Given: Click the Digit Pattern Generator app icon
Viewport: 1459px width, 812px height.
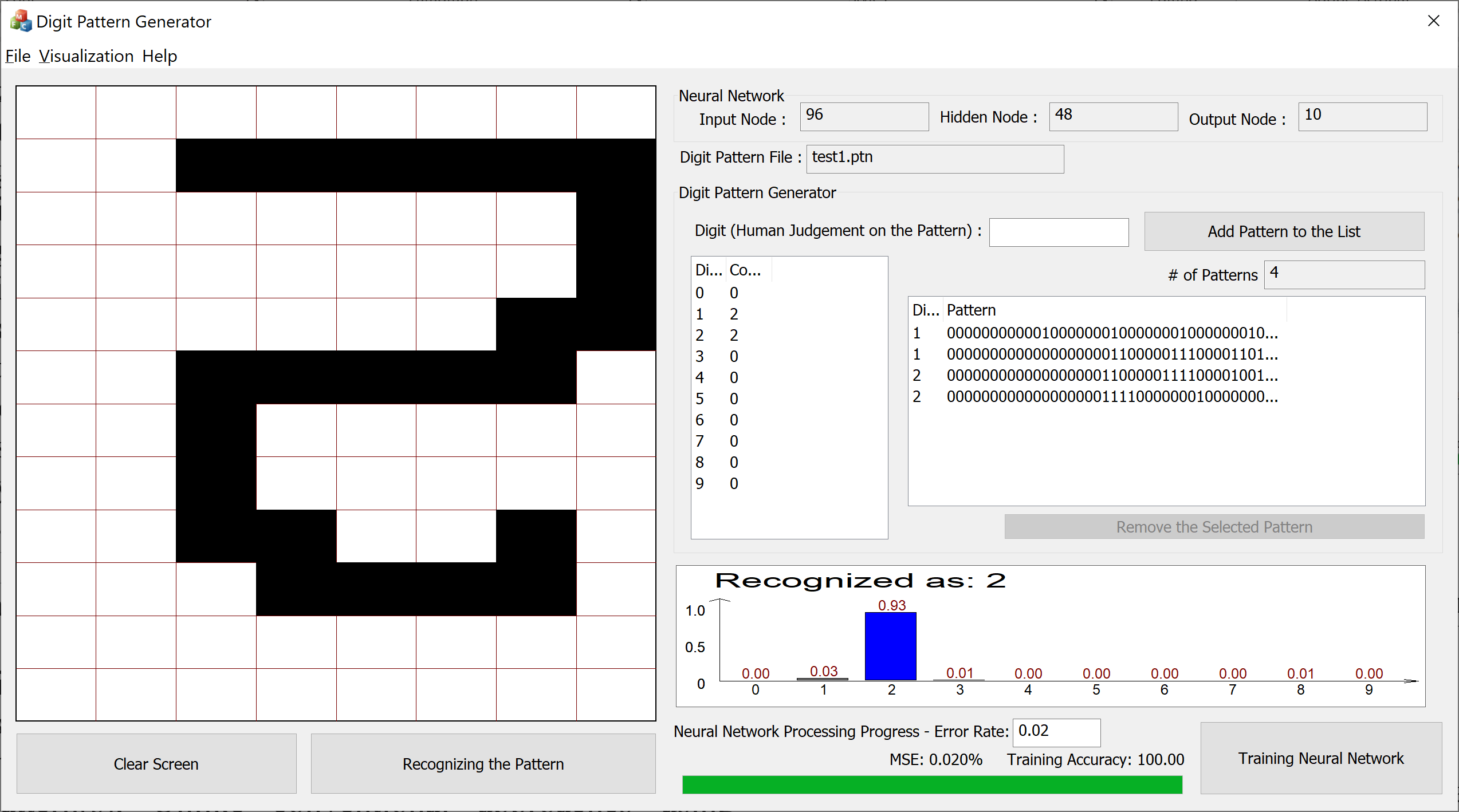Looking at the screenshot, I should [21, 22].
